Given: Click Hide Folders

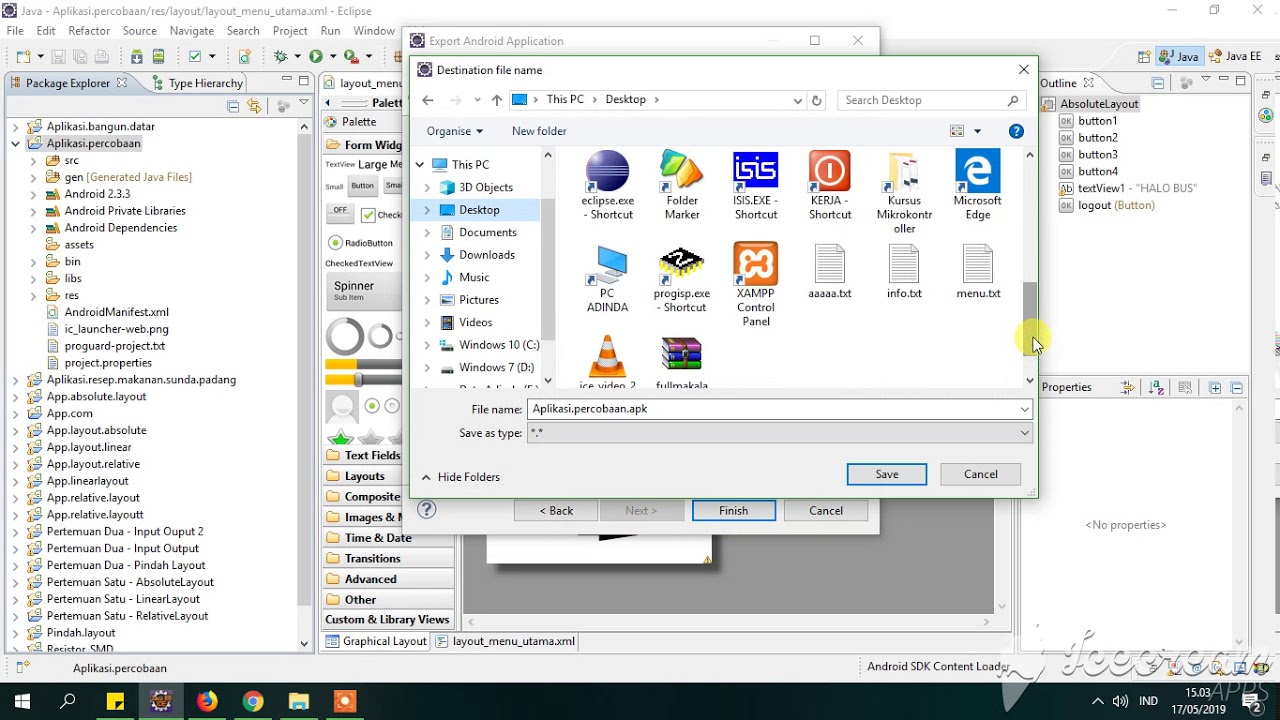Looking at the screenshot, I should [460, 477].
